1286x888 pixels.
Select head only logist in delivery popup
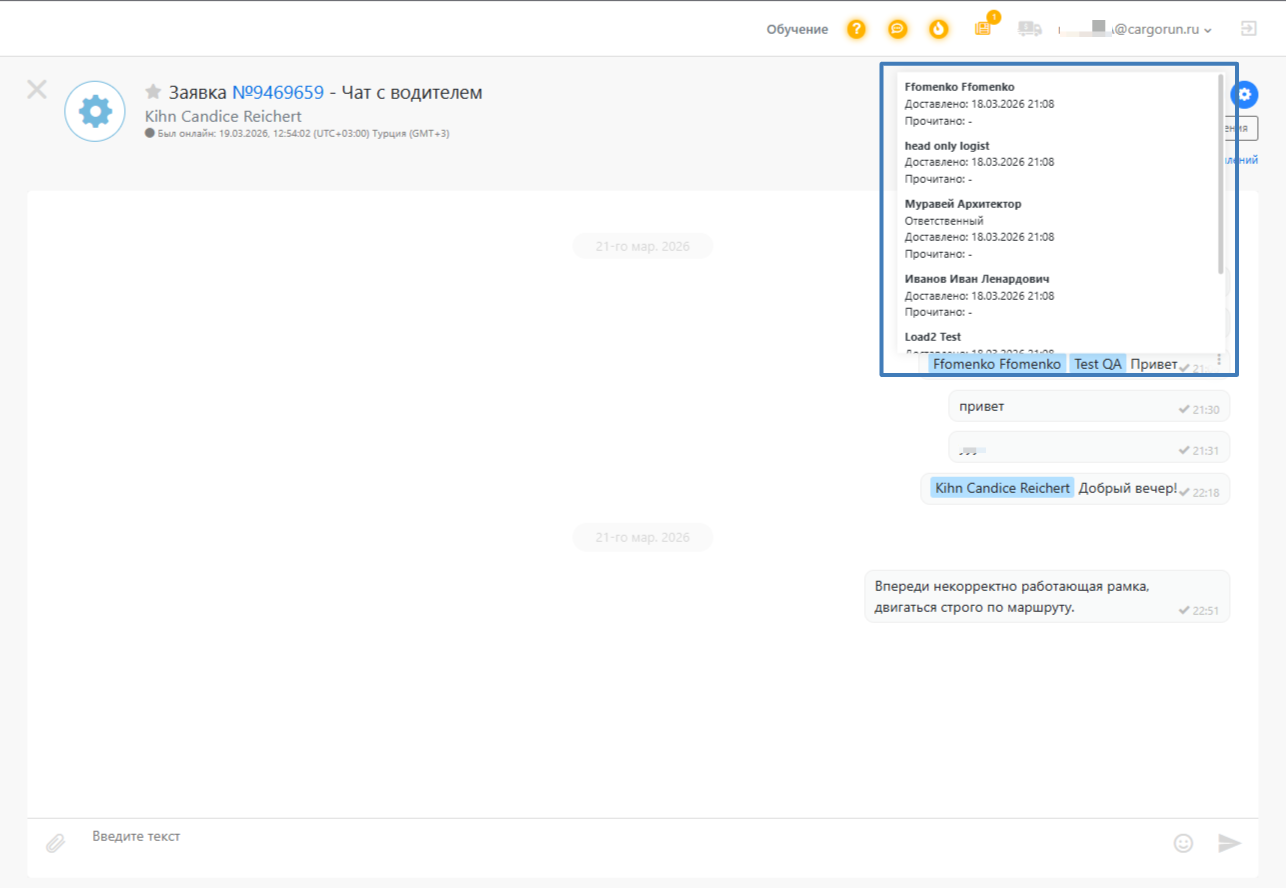(x=947, y=146)
